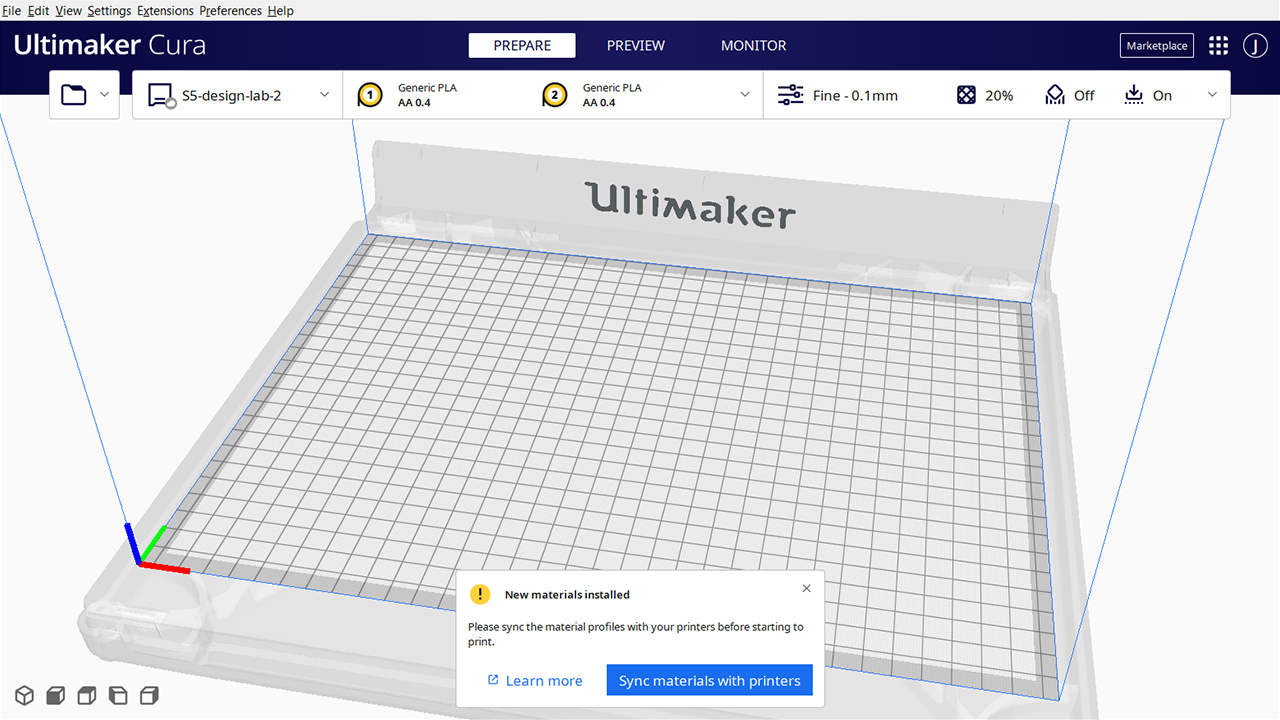Switch to the PREPARE stage tab
Image resolution: width=1280 pixels, height=720 pixels.
click(522, 45)
